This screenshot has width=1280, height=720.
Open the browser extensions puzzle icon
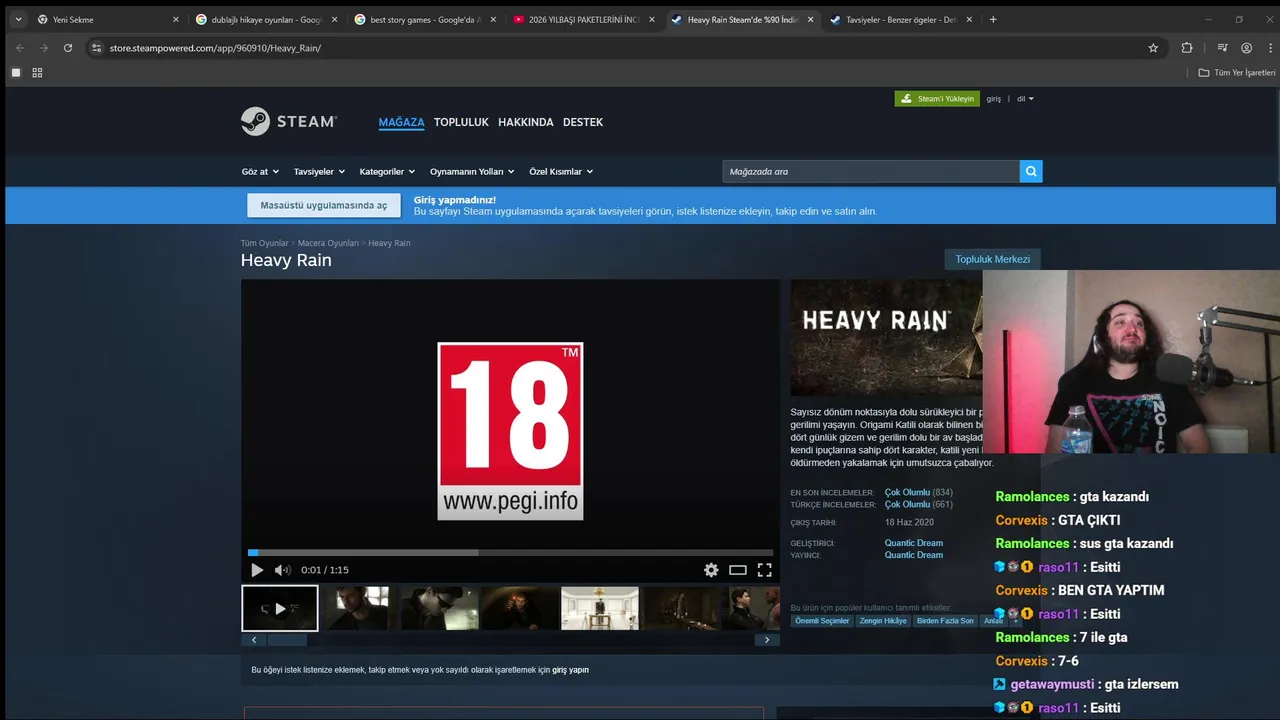pos(1187,47)
